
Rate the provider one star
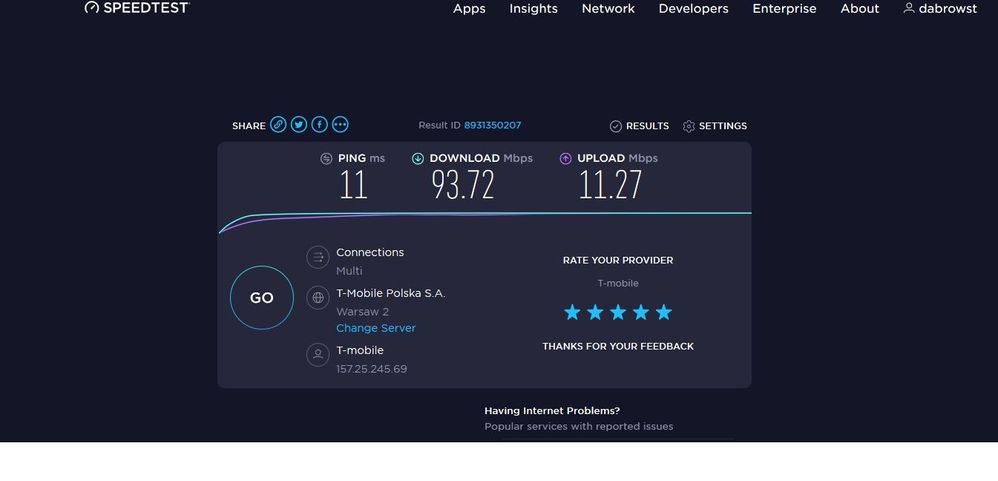(x=572, y=312)
